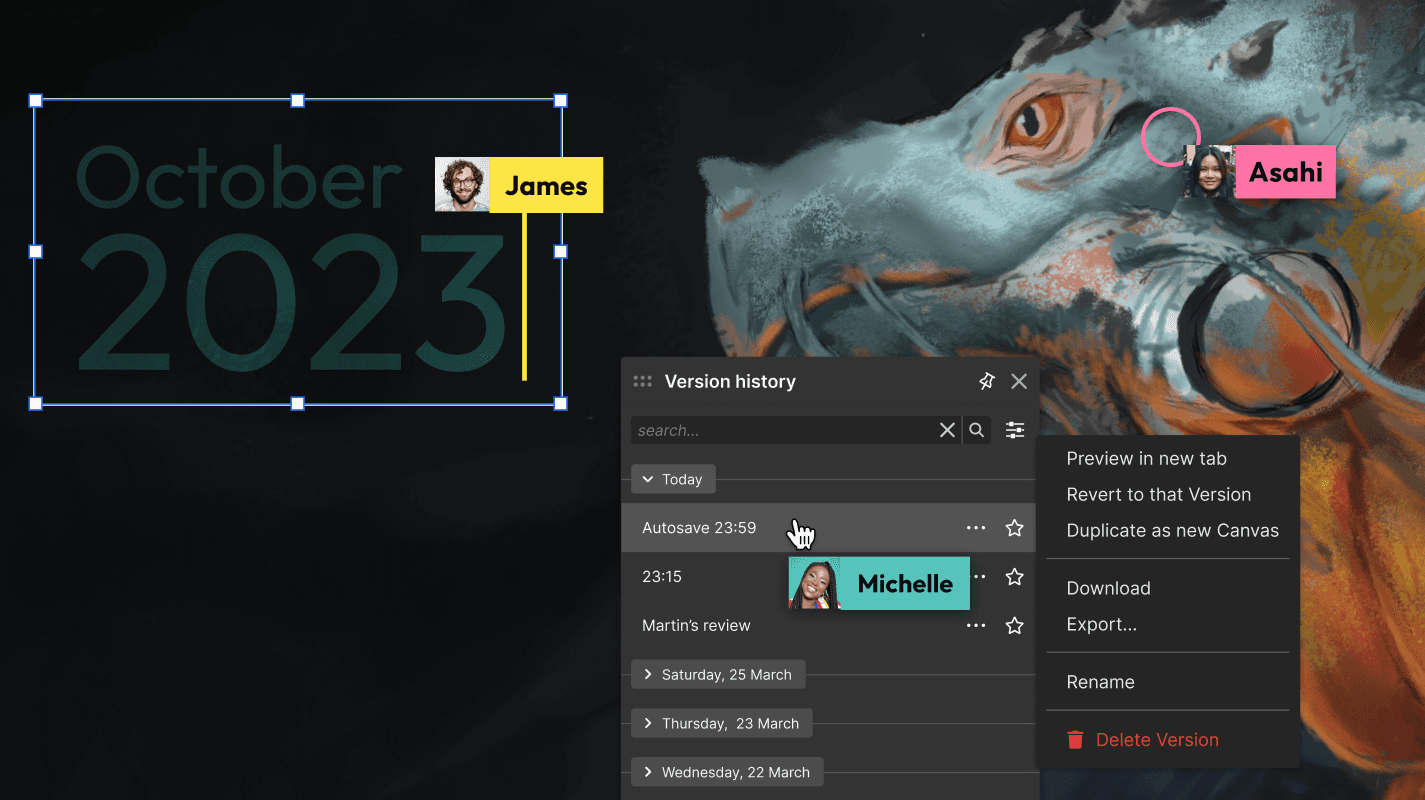Image resolution: width=1425 pixels, height=800 pixels.
Task: Star the Autosave 23:59 version
Action: coord(1014,528)
